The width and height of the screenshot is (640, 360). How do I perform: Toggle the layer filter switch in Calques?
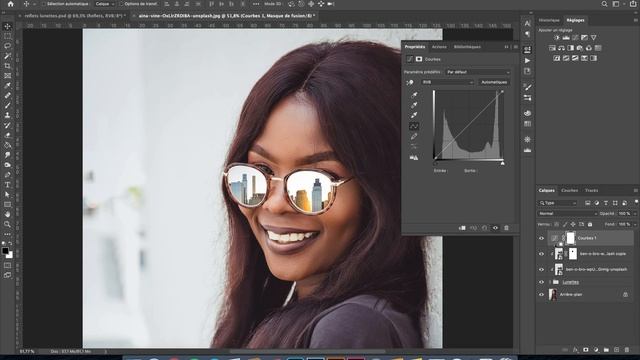636,202
